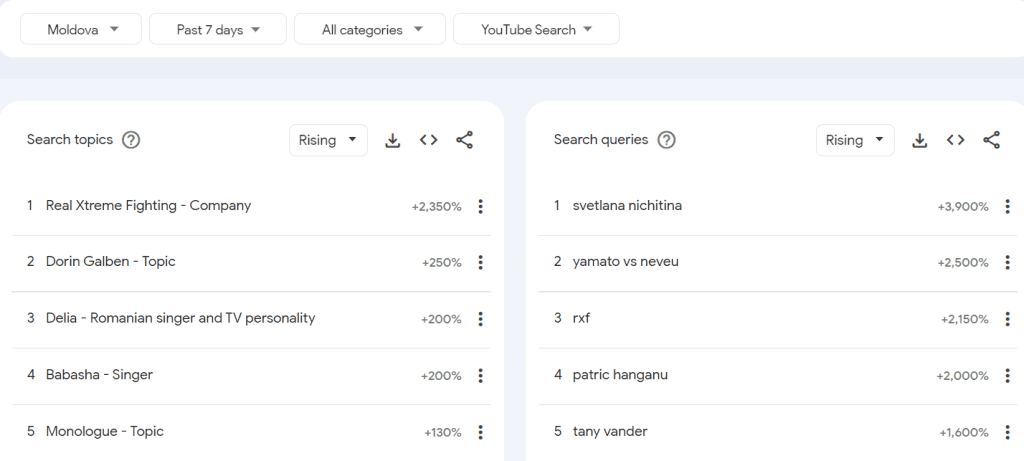Open tany vander search query
This screenshot has height=461, width=1024.
click(x=610, y=431)
